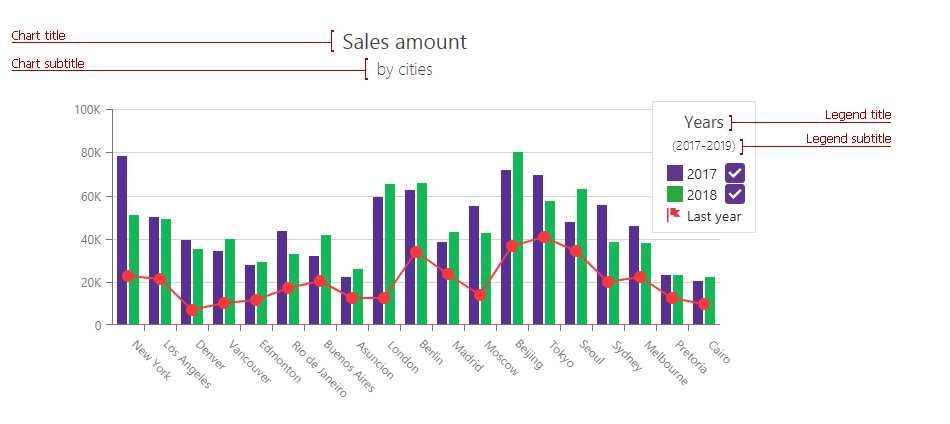950x424 pixels.
Task: Click the 'Last year' legend label
Action: [714, 216]
